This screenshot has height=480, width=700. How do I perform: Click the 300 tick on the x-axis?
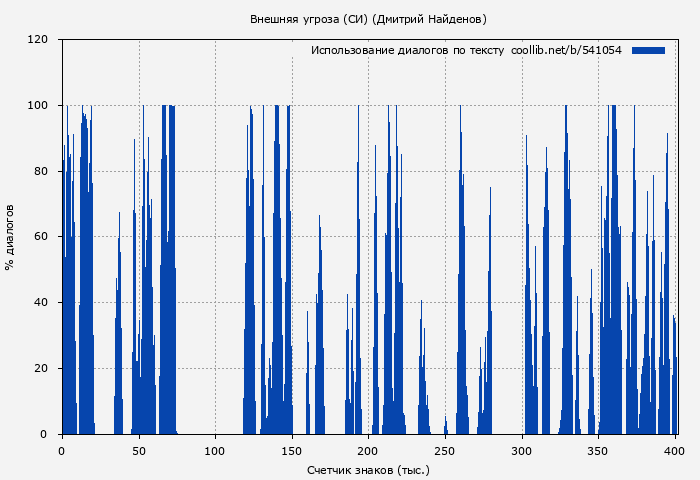pyautogui.click(x=522, y=451)
